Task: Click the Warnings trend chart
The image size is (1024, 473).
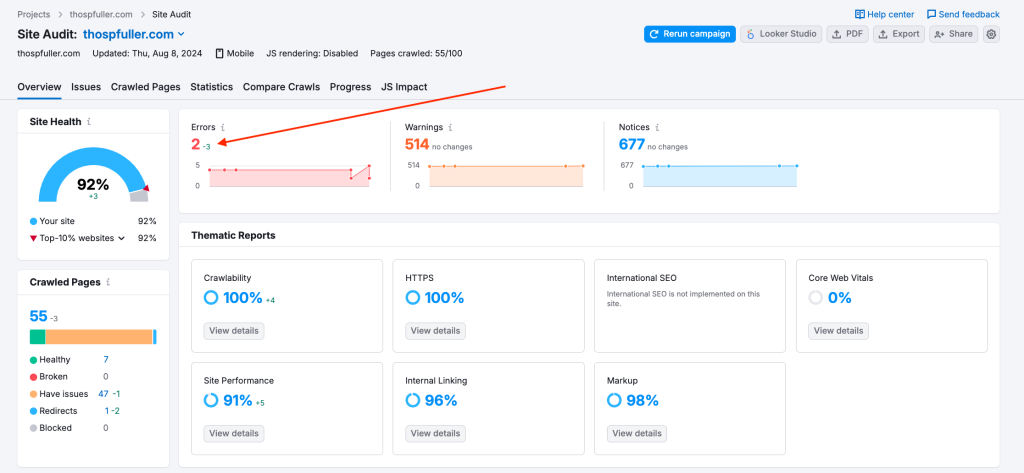Action: pyautogui.click(x=506, y=176)
